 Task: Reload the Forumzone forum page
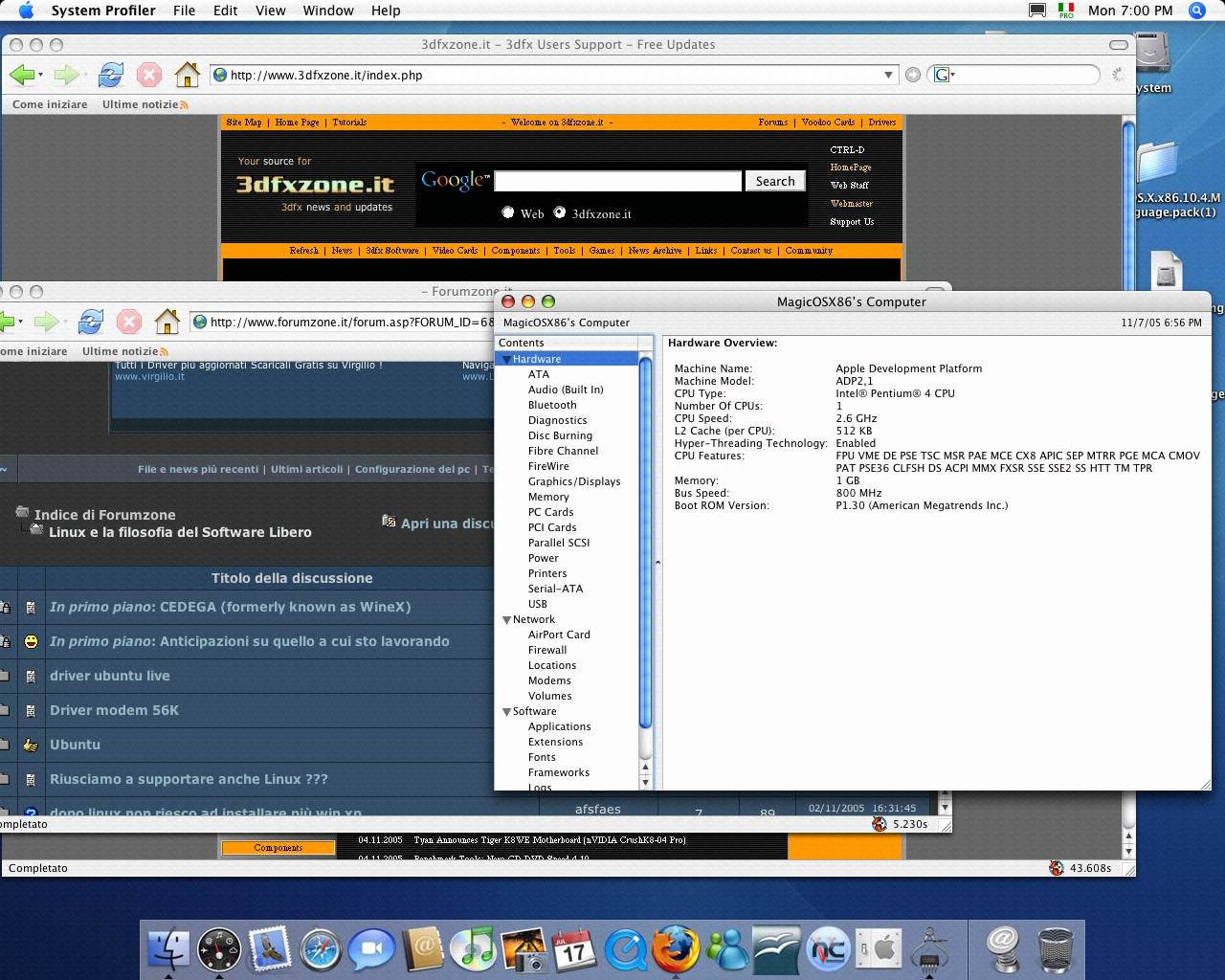point(91,322)
